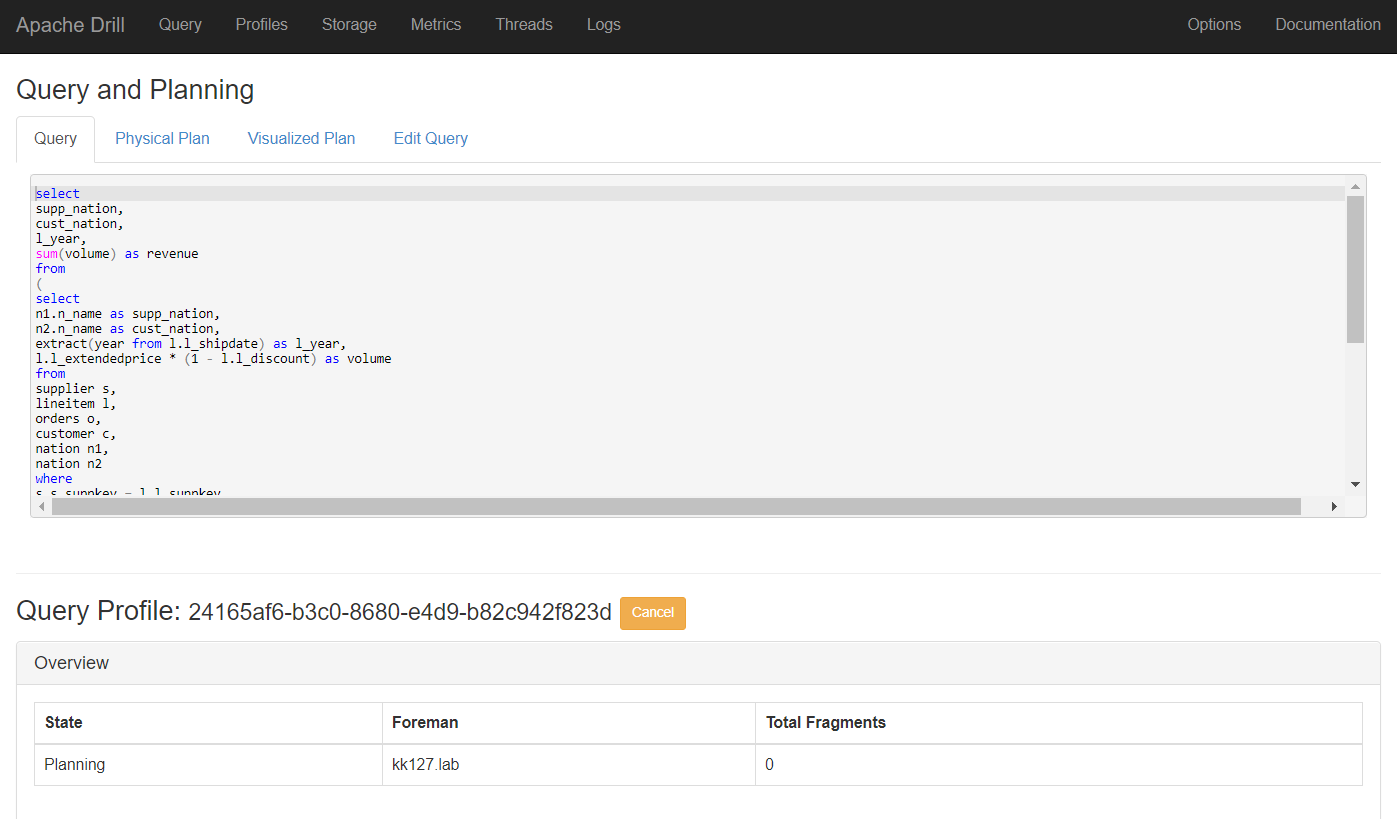Click the vertical scrollbar thumb in editor
Screen dimensions: 1397x819
tap(1355, 269)
